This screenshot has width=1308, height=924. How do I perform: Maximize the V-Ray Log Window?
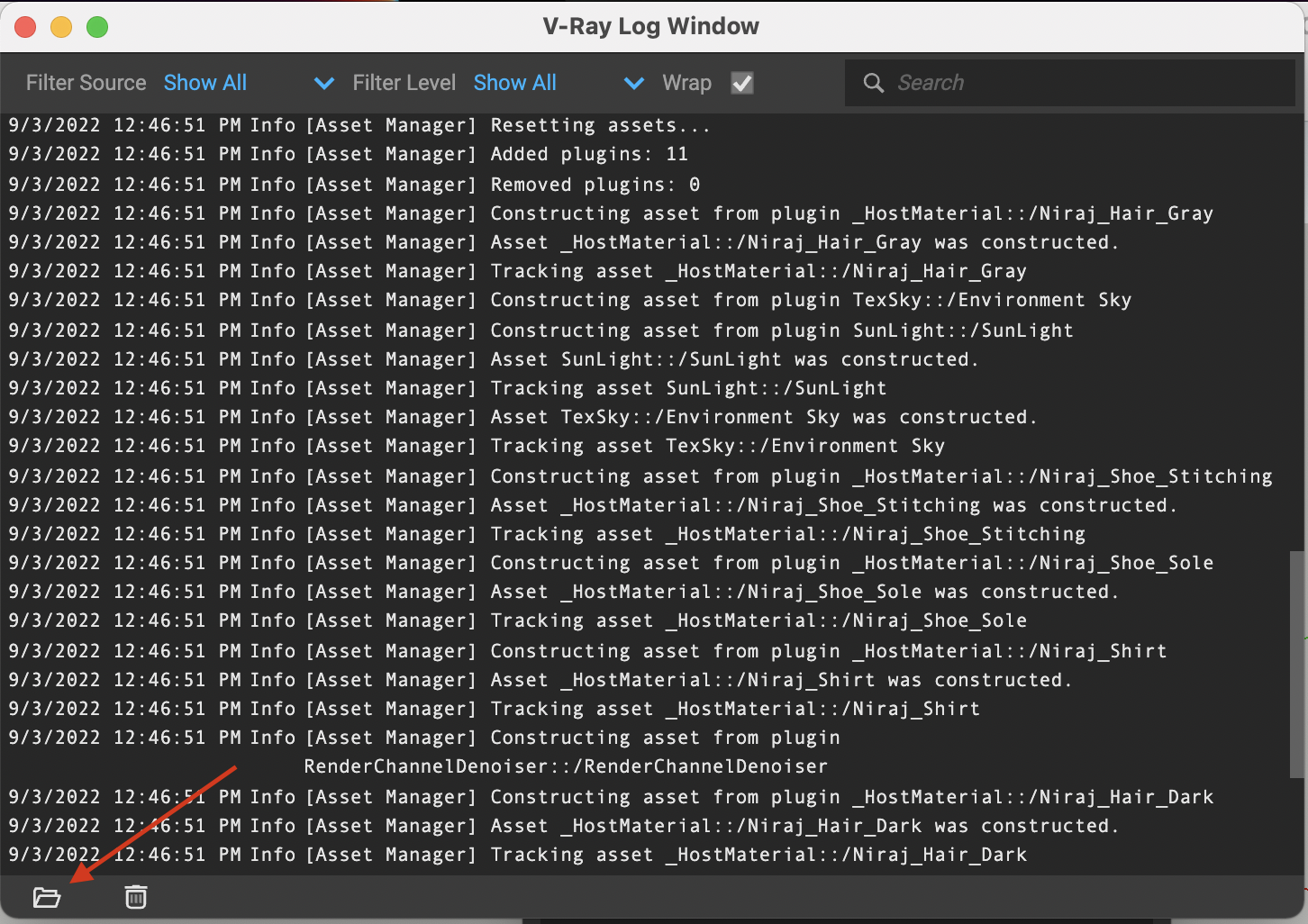coord(97,27)
